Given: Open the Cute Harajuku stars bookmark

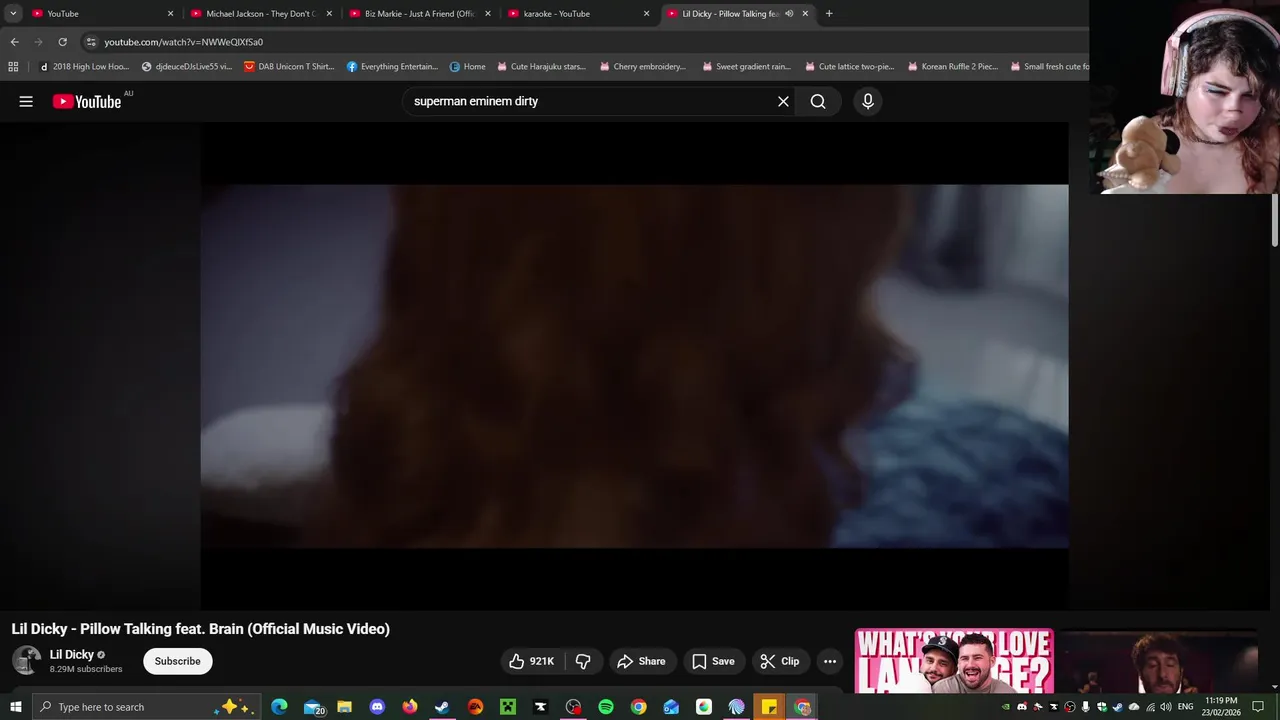Looking at the screenshot, I should [x=541, y=67].
